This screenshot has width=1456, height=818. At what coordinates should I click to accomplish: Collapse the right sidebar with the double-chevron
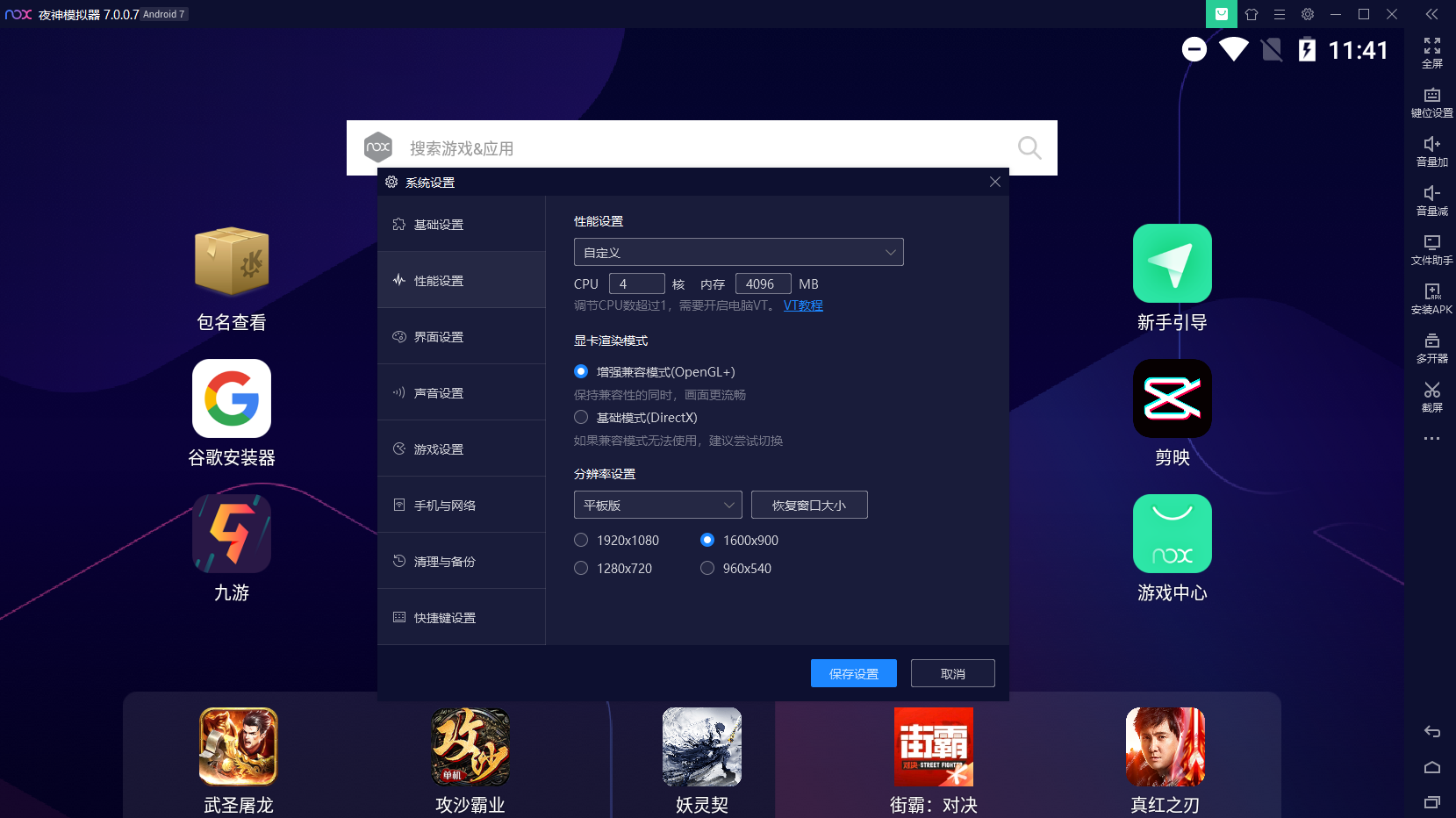click(x=1431, y=14)
